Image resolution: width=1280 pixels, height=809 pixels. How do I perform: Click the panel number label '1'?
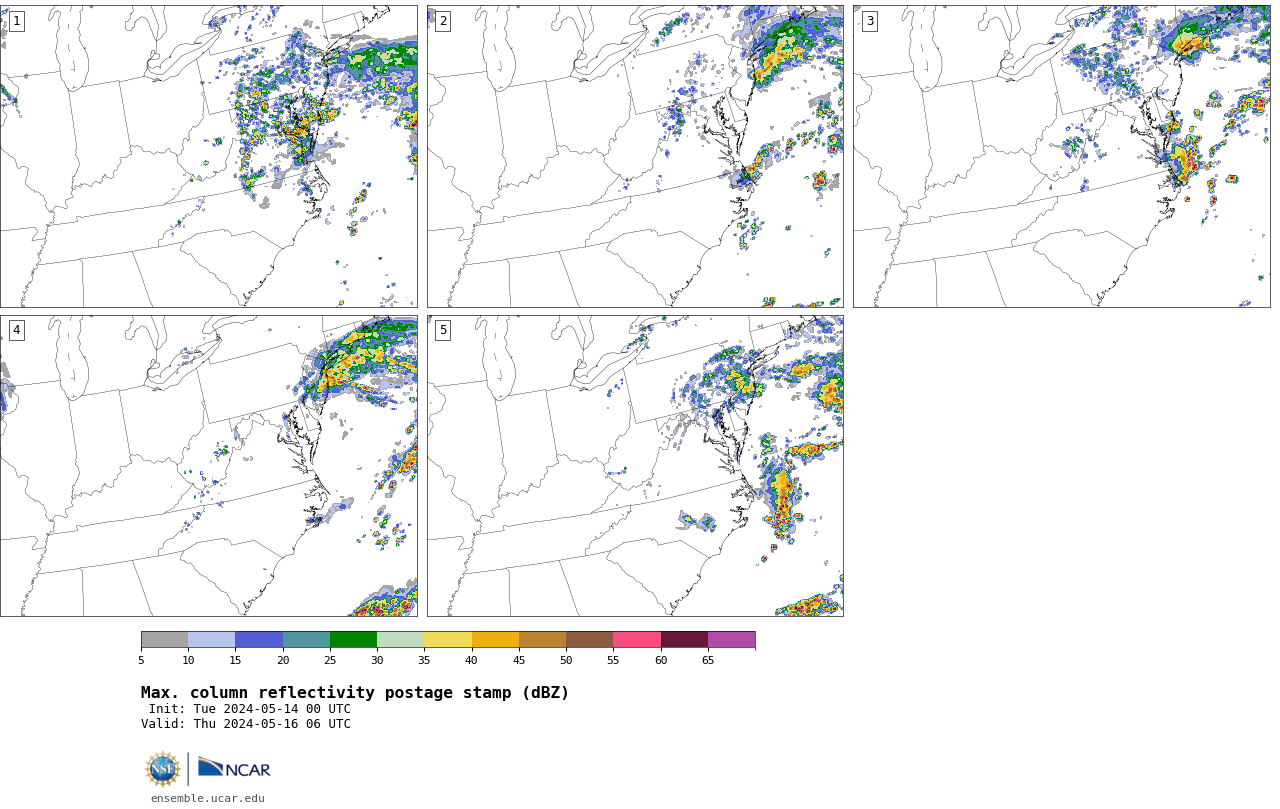pos(16,21)
